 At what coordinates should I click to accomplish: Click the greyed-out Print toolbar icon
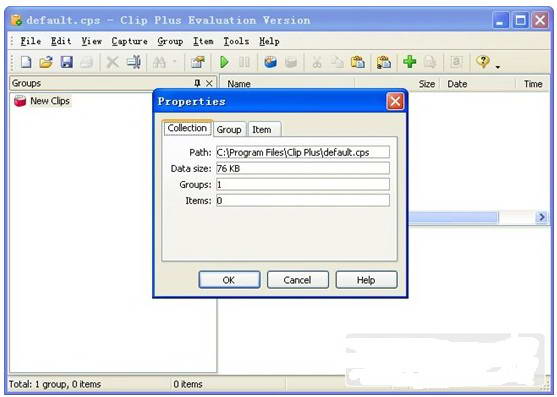[x=86, y=62]
